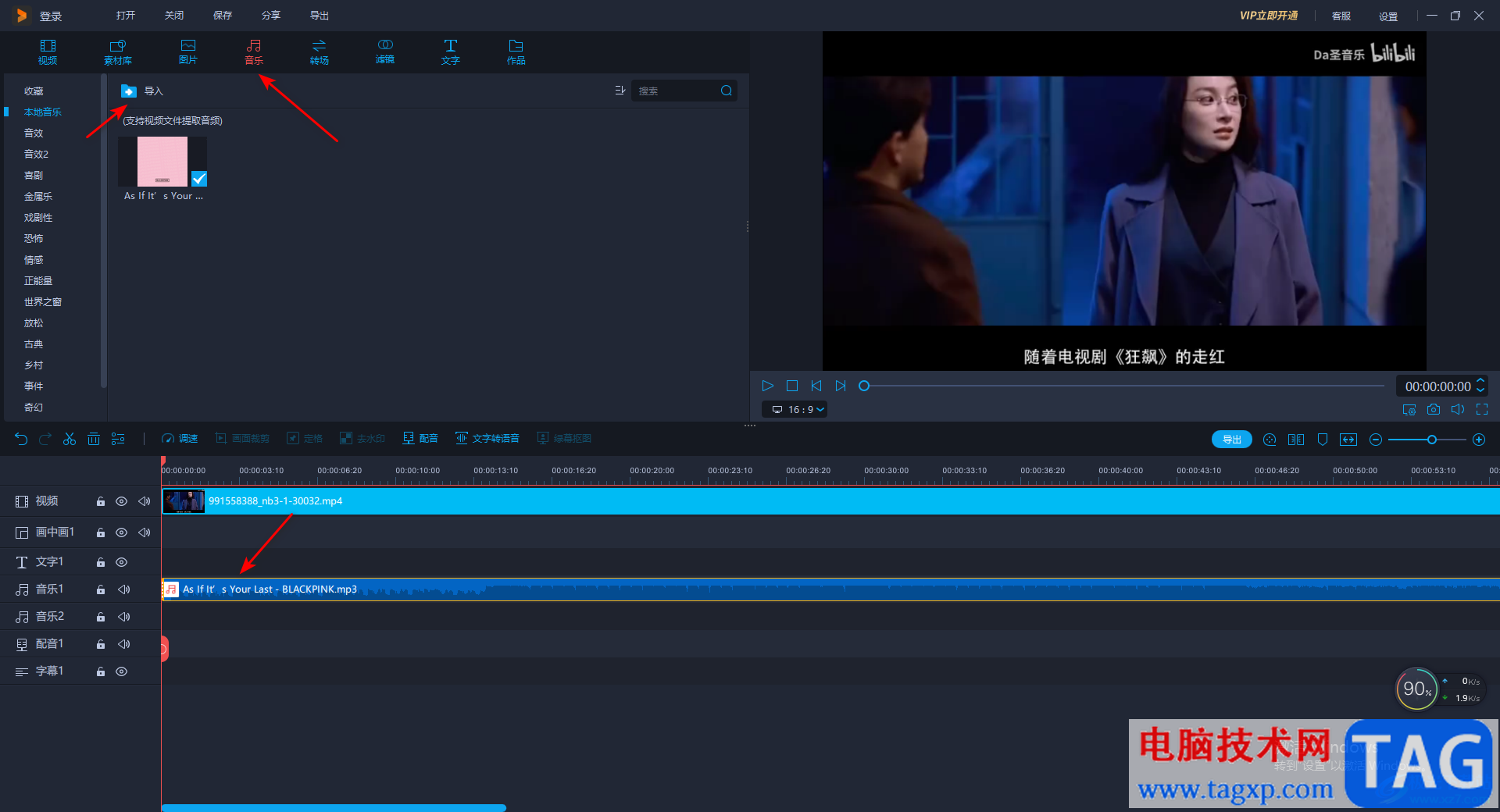Hide the 文字1 track

pos(122,562)
